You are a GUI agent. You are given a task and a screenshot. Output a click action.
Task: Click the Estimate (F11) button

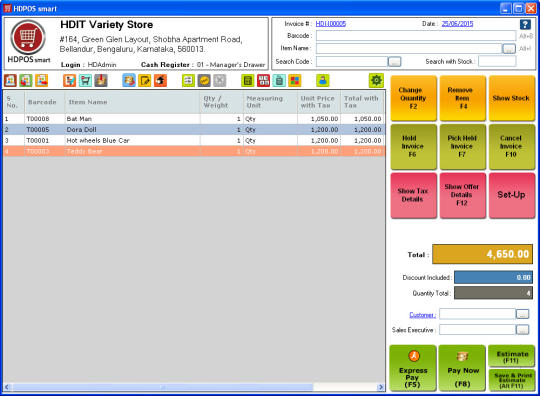[x=511, y=356]
